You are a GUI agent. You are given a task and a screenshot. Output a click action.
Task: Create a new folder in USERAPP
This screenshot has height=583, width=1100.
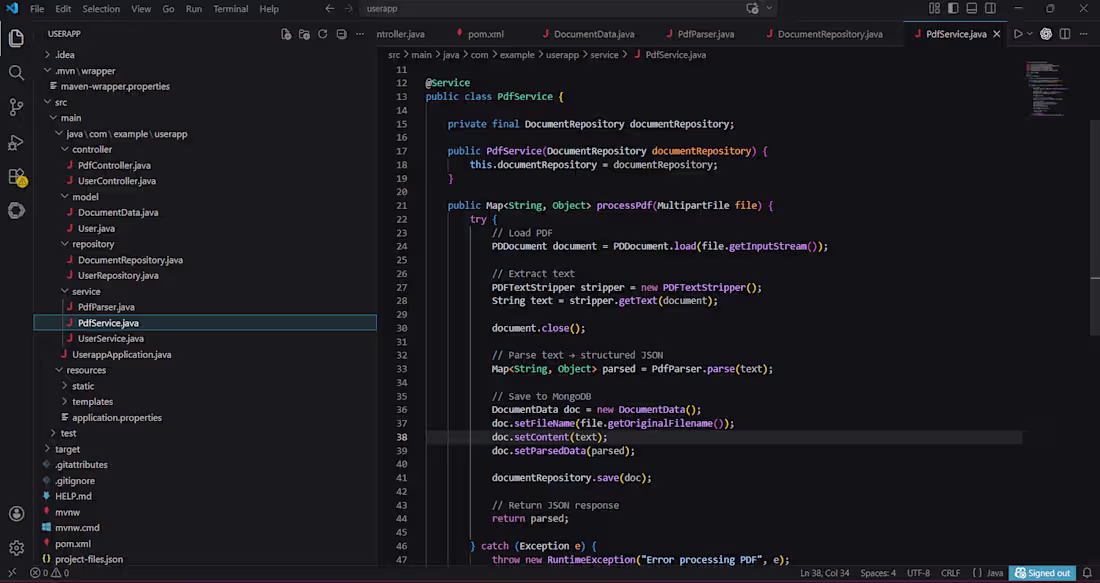pyautogui.click(x=304, y=33)
